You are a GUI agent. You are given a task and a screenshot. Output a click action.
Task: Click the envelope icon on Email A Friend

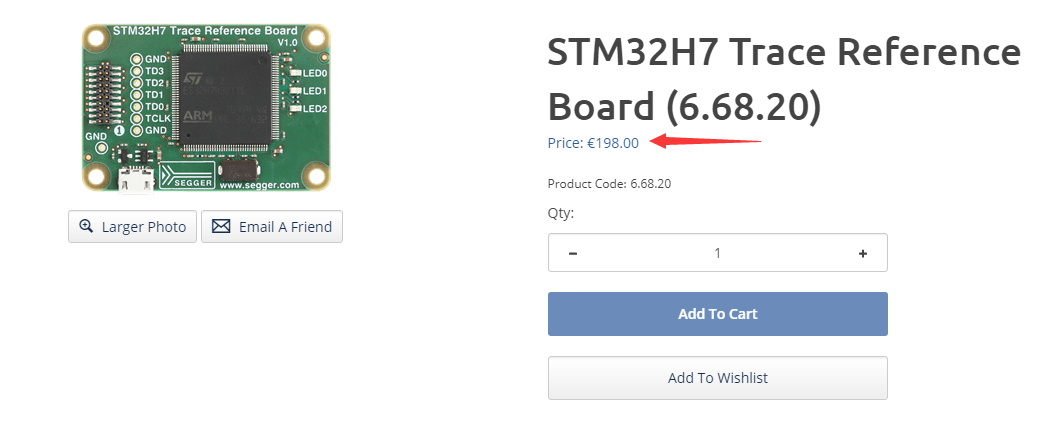(221, 227)
